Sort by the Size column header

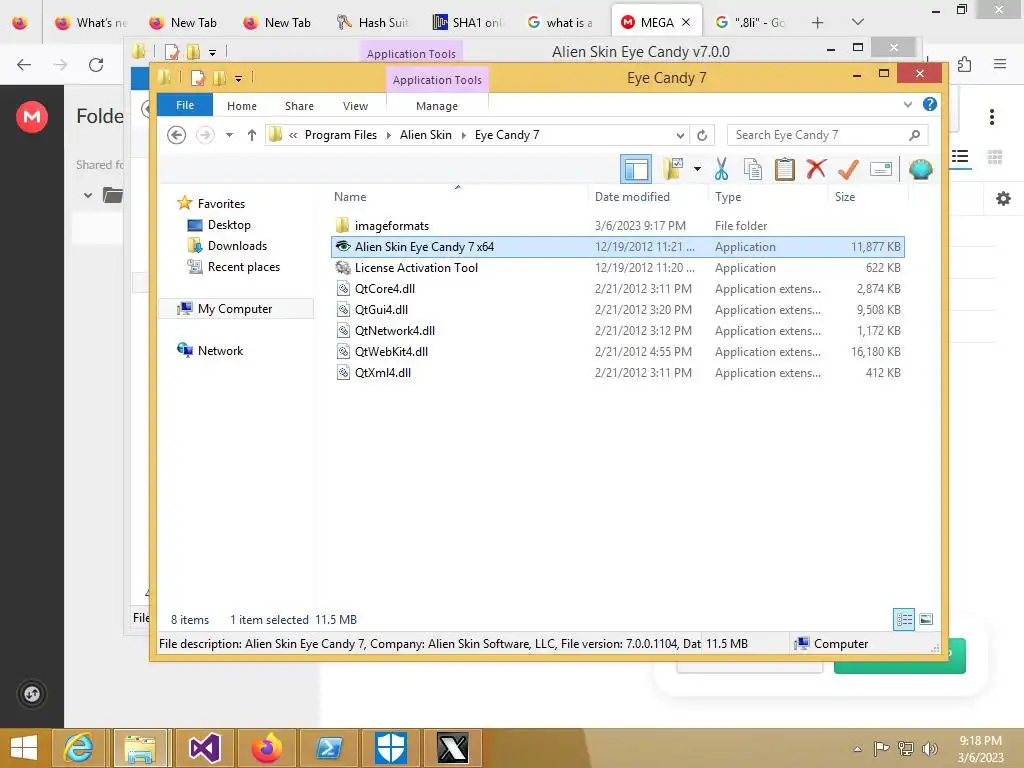click(x=844, y=197)
